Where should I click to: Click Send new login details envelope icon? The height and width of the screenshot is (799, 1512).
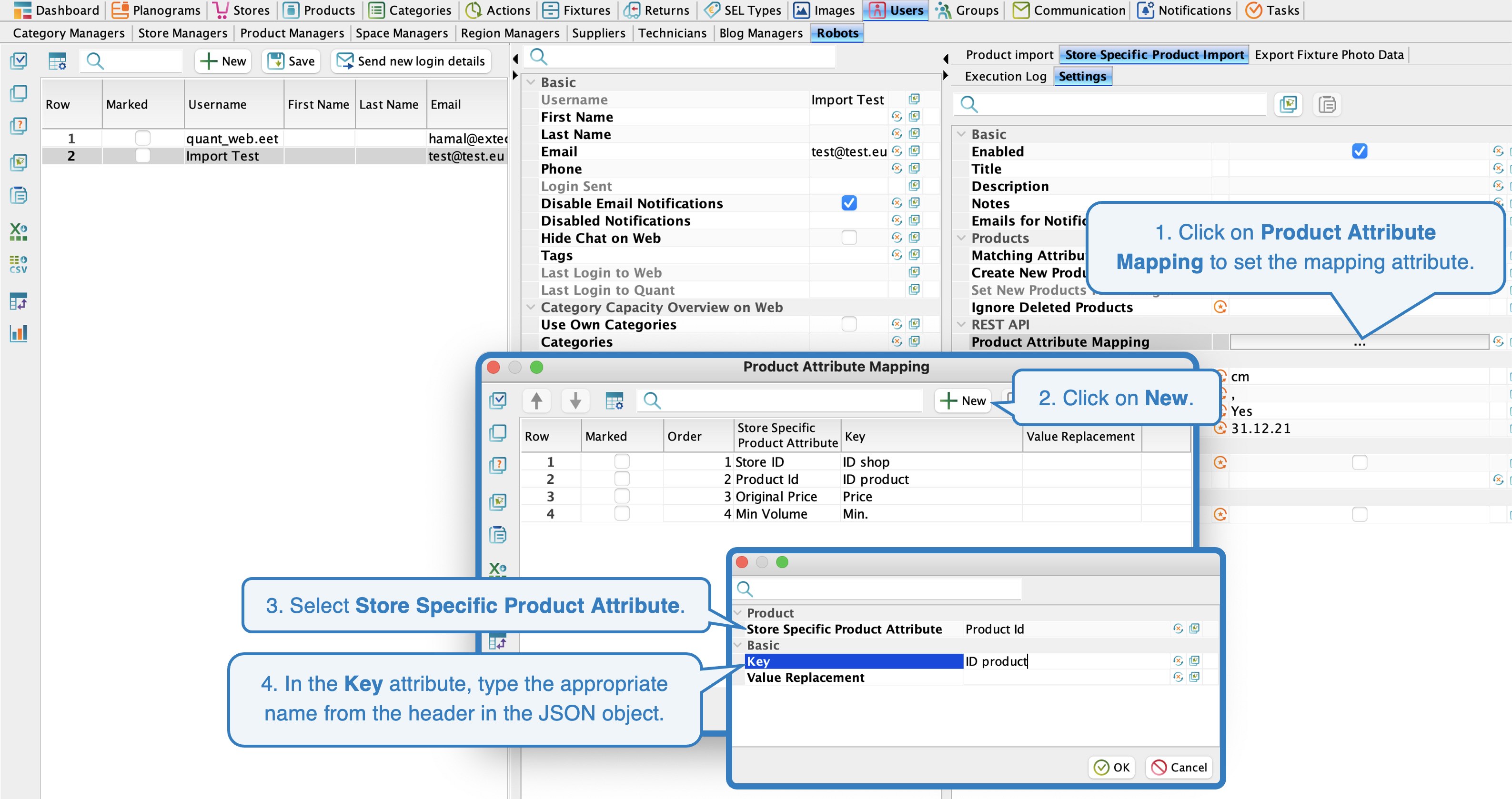(x=344, y=61)
